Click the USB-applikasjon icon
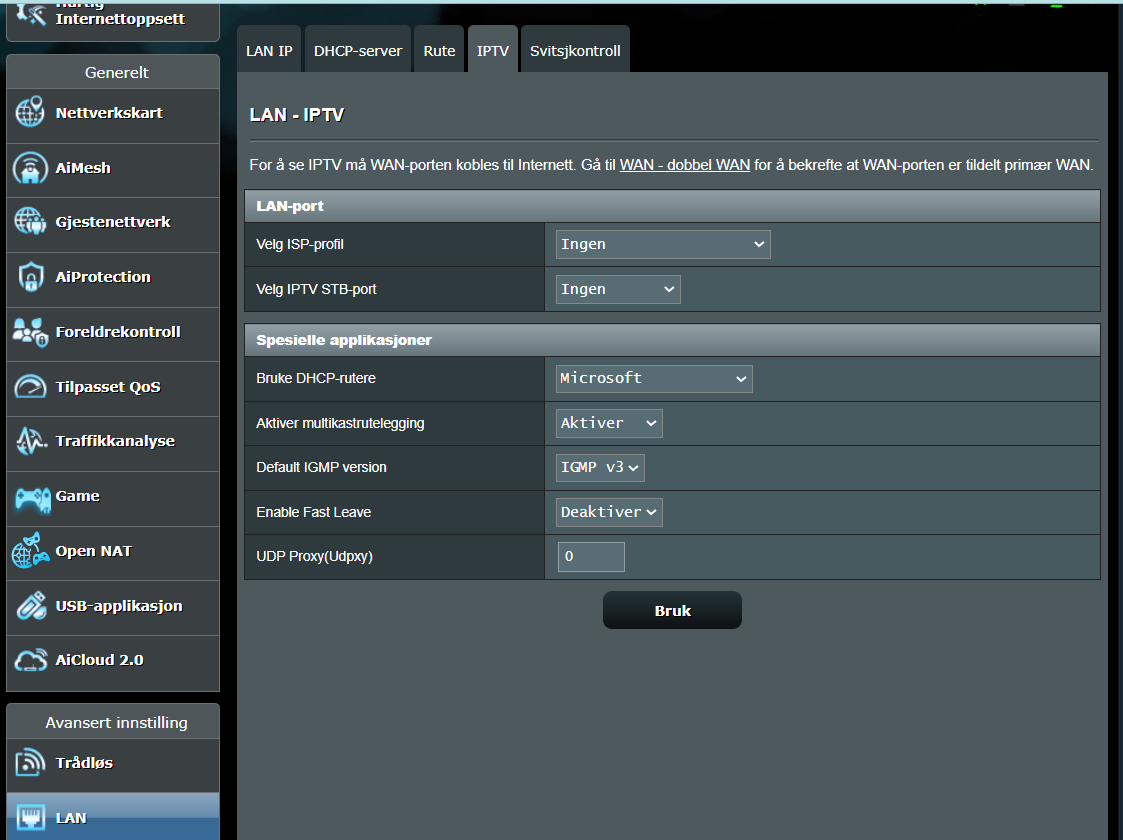This screenshot has height=840, width=1123. (x=30, y=606)
